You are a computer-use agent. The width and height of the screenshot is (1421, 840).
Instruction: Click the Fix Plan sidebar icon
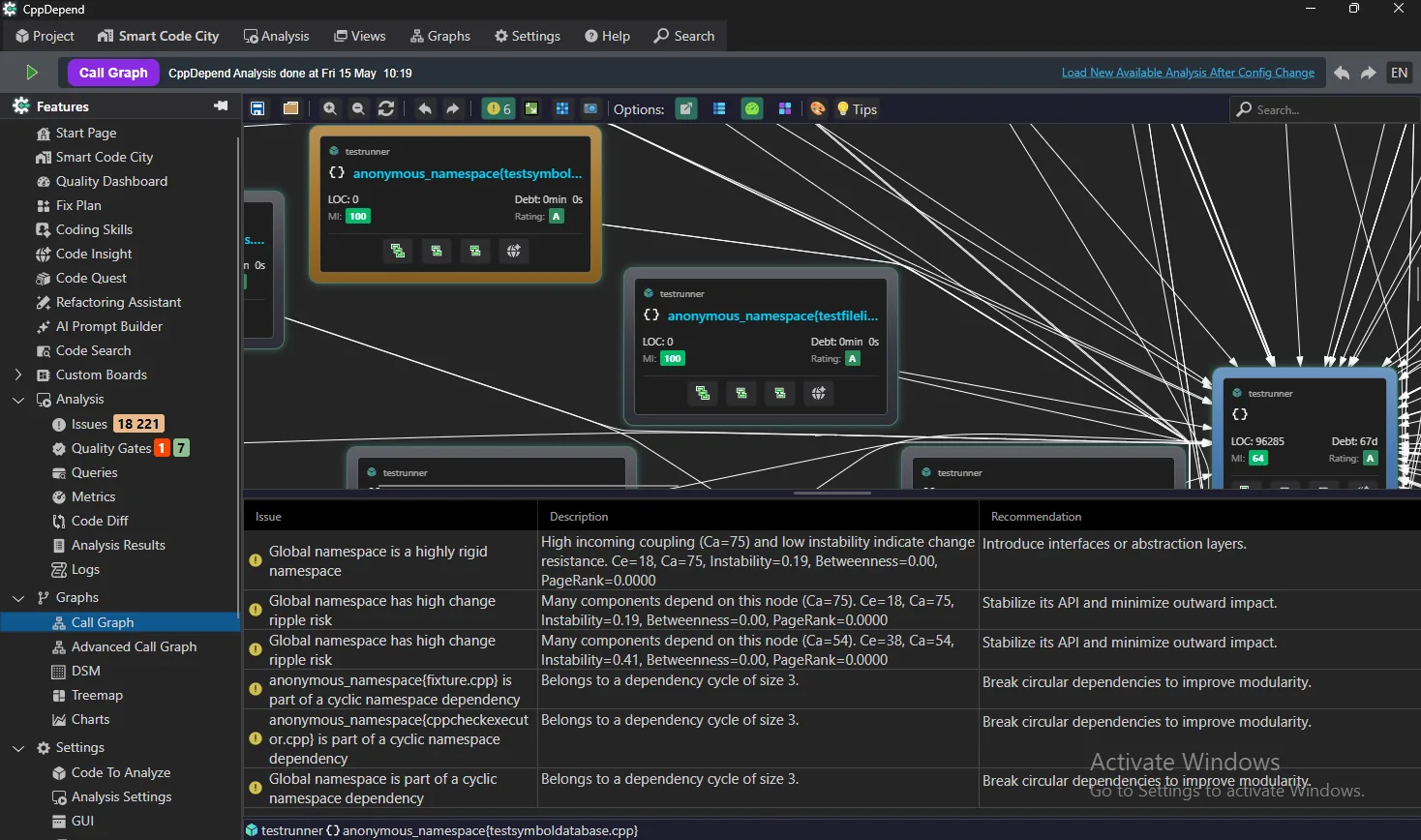pyautogui.click(x=44, y=205)
